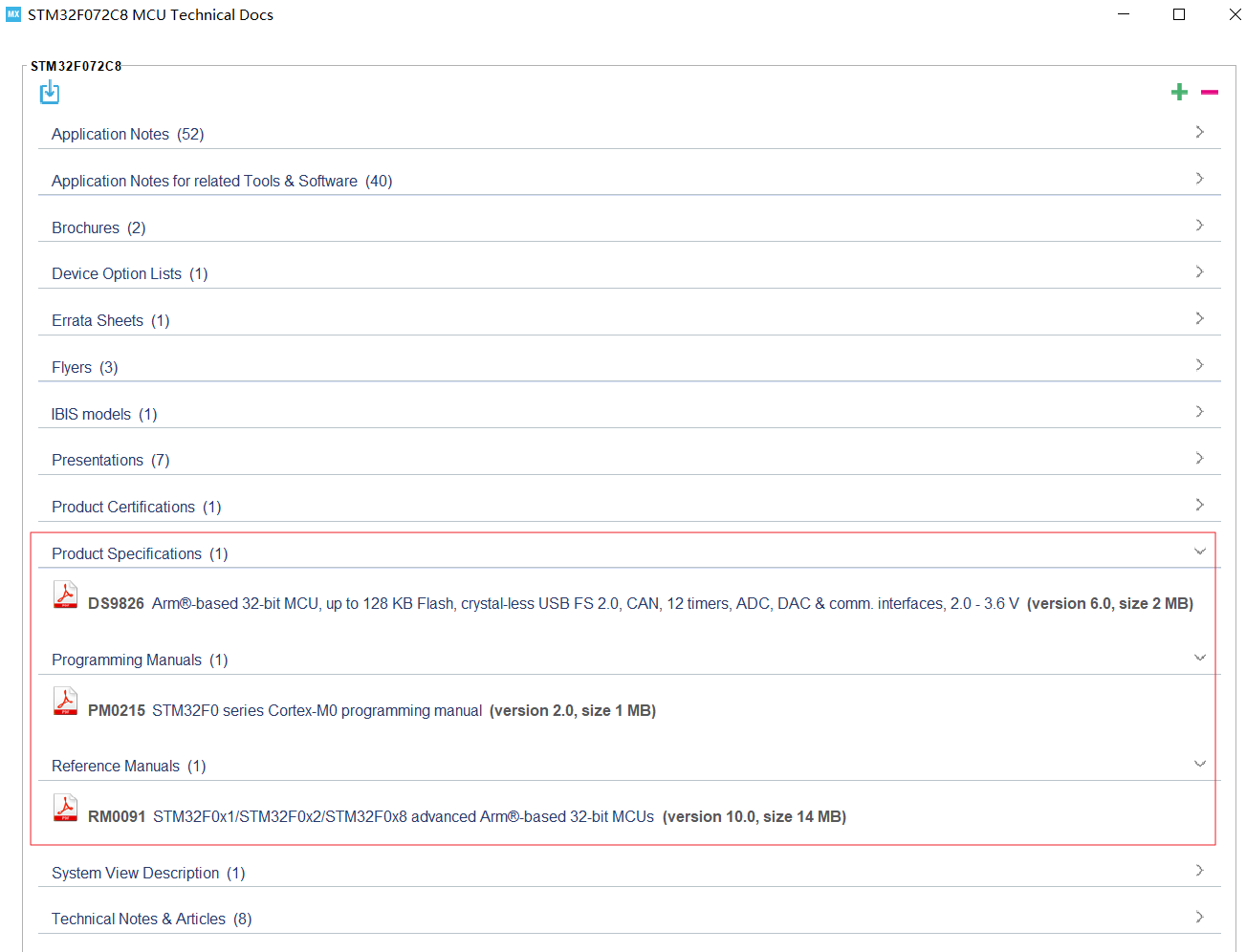Expand the related Tools & Software chevron
Image resolution: width=1246 pixels, height=952 pixels.
point(1199,179)
